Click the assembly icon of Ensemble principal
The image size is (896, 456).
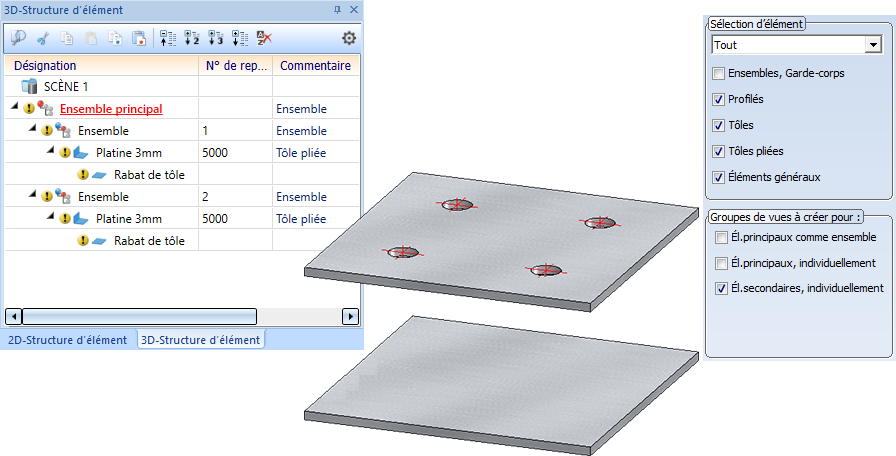pyautogui.click(x=46, y=108)
